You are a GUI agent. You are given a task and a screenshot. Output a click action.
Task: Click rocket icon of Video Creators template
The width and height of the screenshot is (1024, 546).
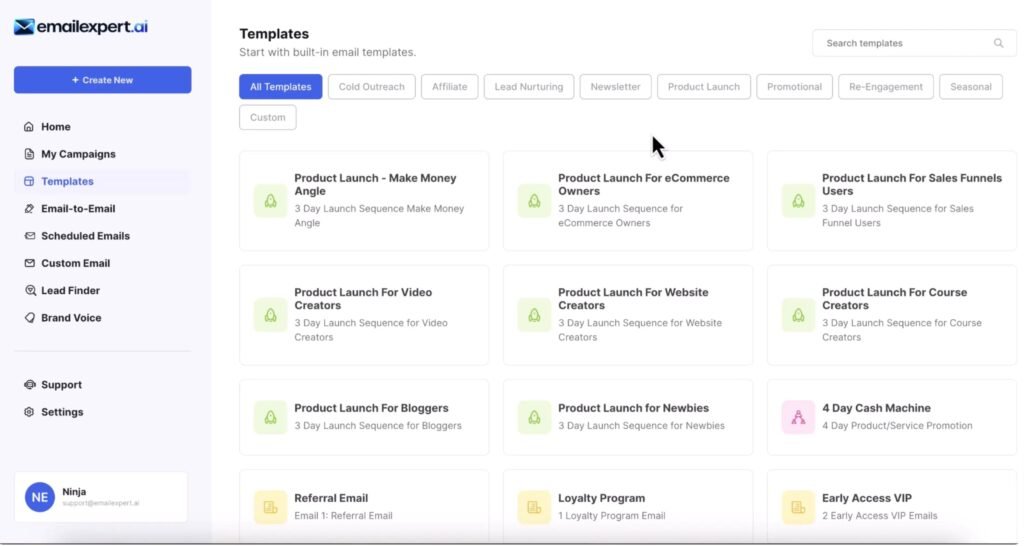point(270,315)
